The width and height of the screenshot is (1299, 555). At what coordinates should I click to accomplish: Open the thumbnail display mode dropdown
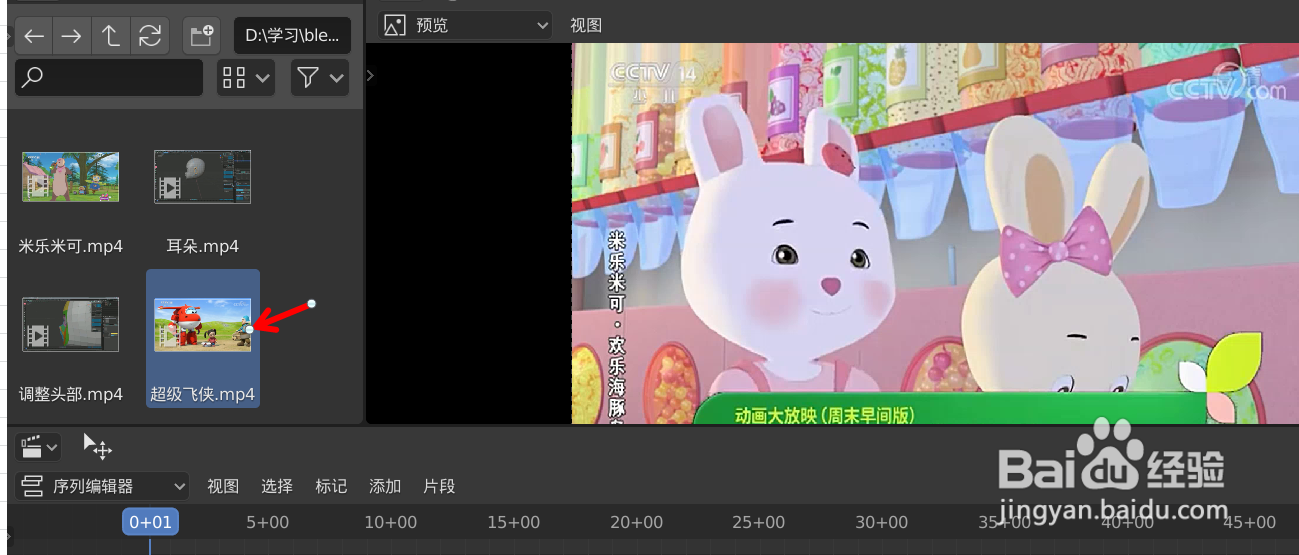click(246, 77)
